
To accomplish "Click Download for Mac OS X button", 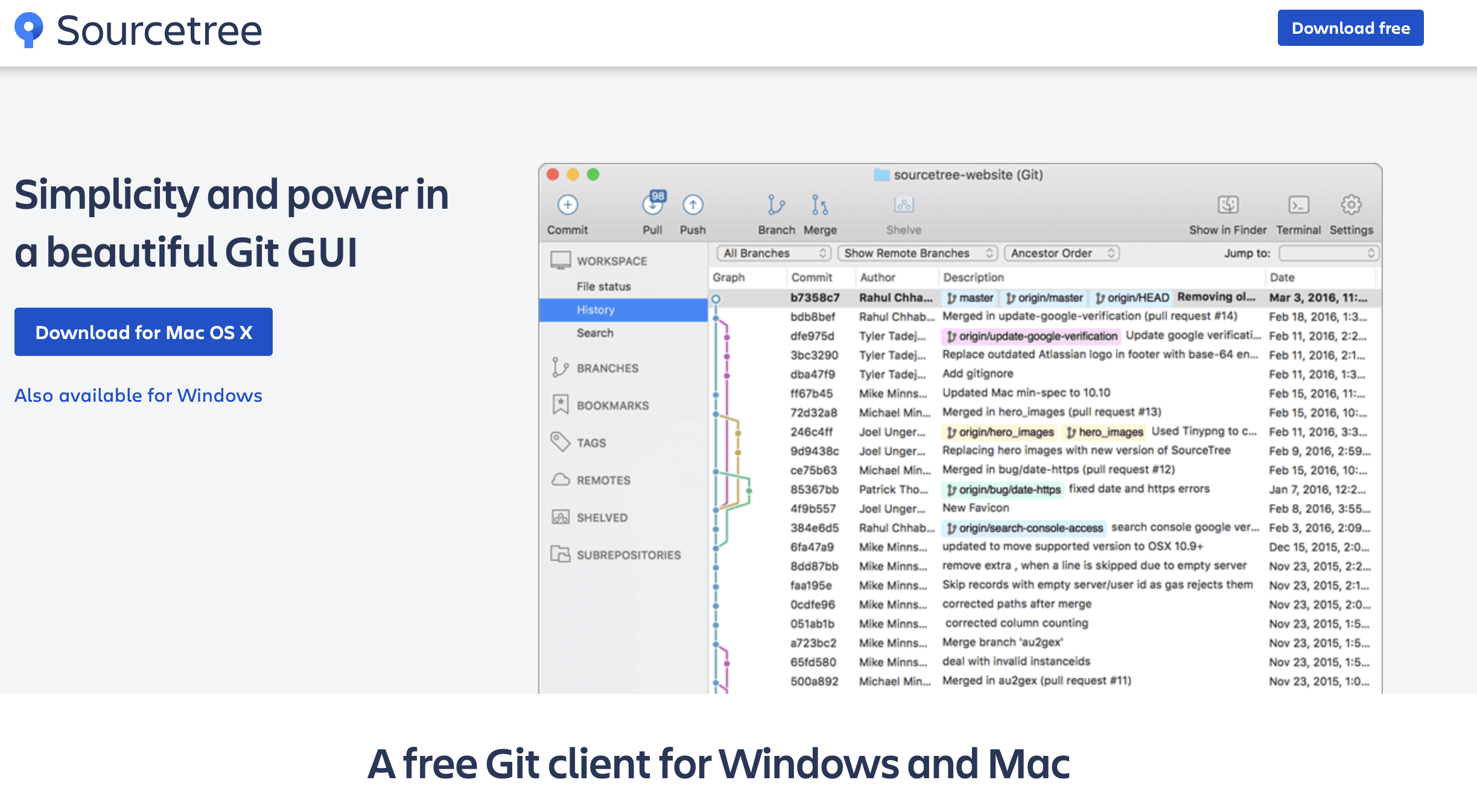I will pos(144,332).
